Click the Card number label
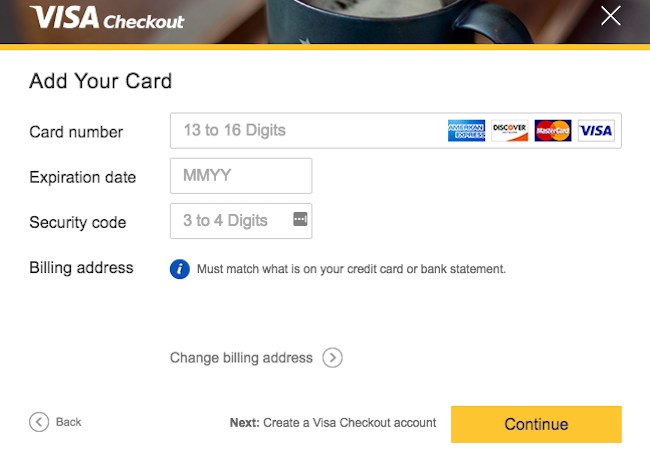Screen dimensions: 650x449 76,132
